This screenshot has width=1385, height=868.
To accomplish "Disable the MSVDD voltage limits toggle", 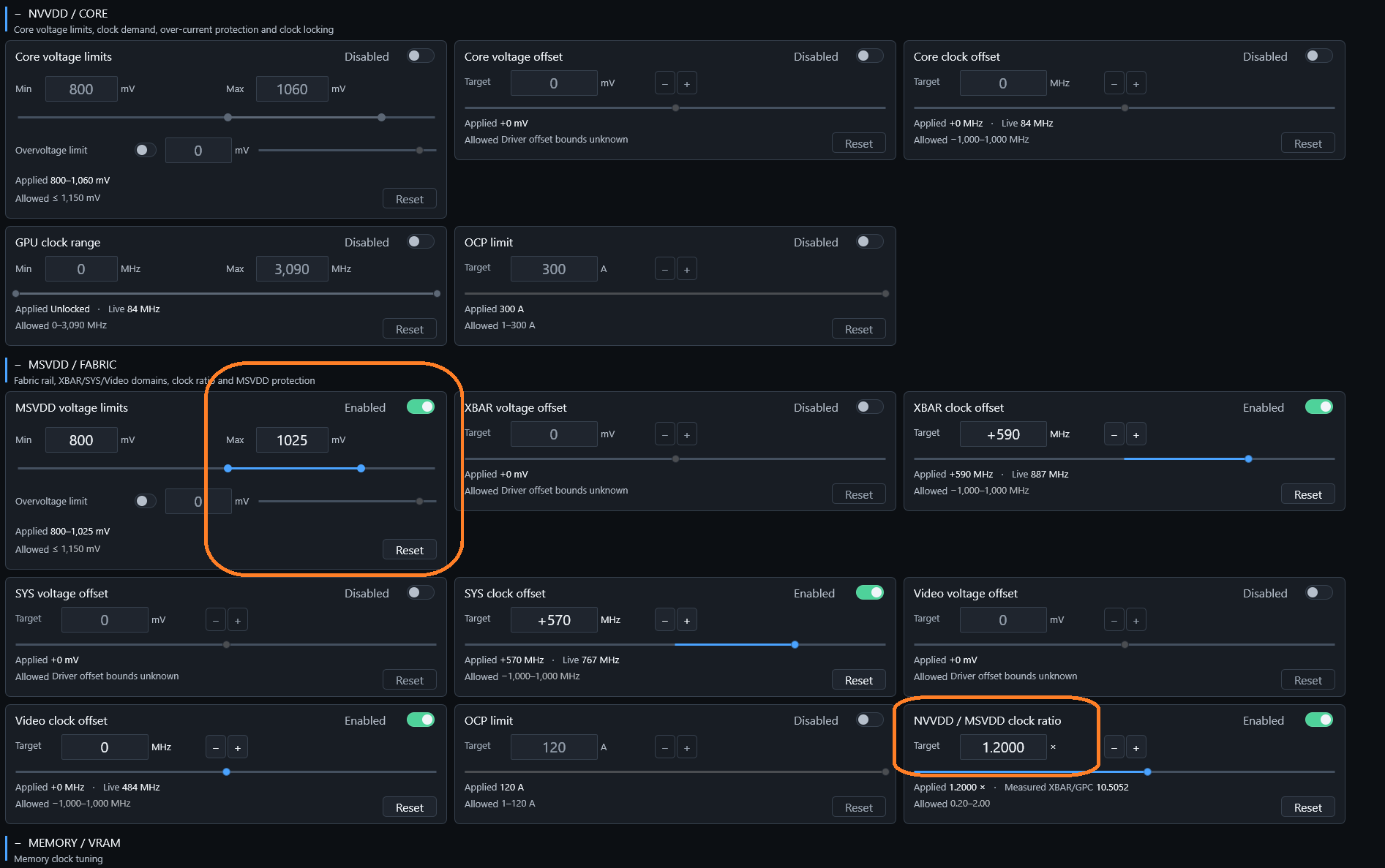I will (x=421, y=407).
